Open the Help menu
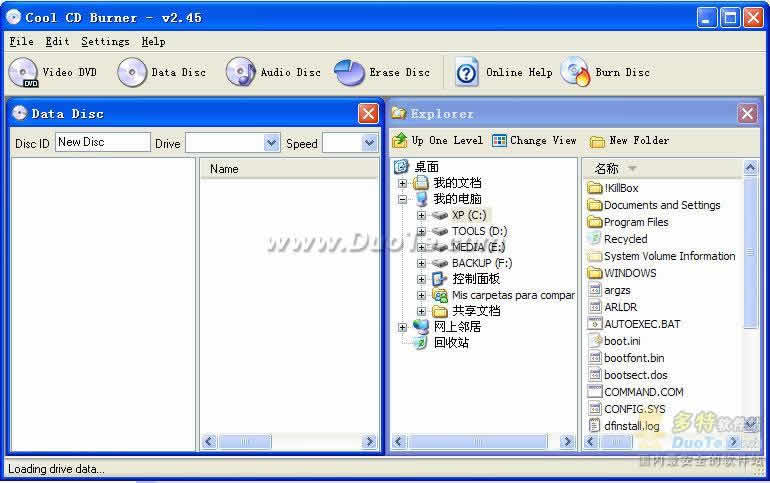 tap(153, 42)
